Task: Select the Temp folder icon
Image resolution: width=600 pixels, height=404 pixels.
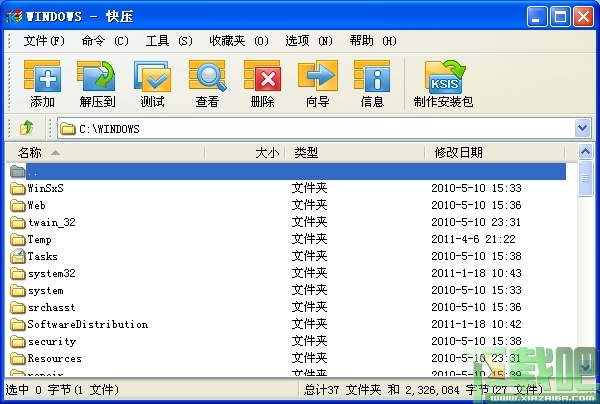Action: tap(18, 239)
